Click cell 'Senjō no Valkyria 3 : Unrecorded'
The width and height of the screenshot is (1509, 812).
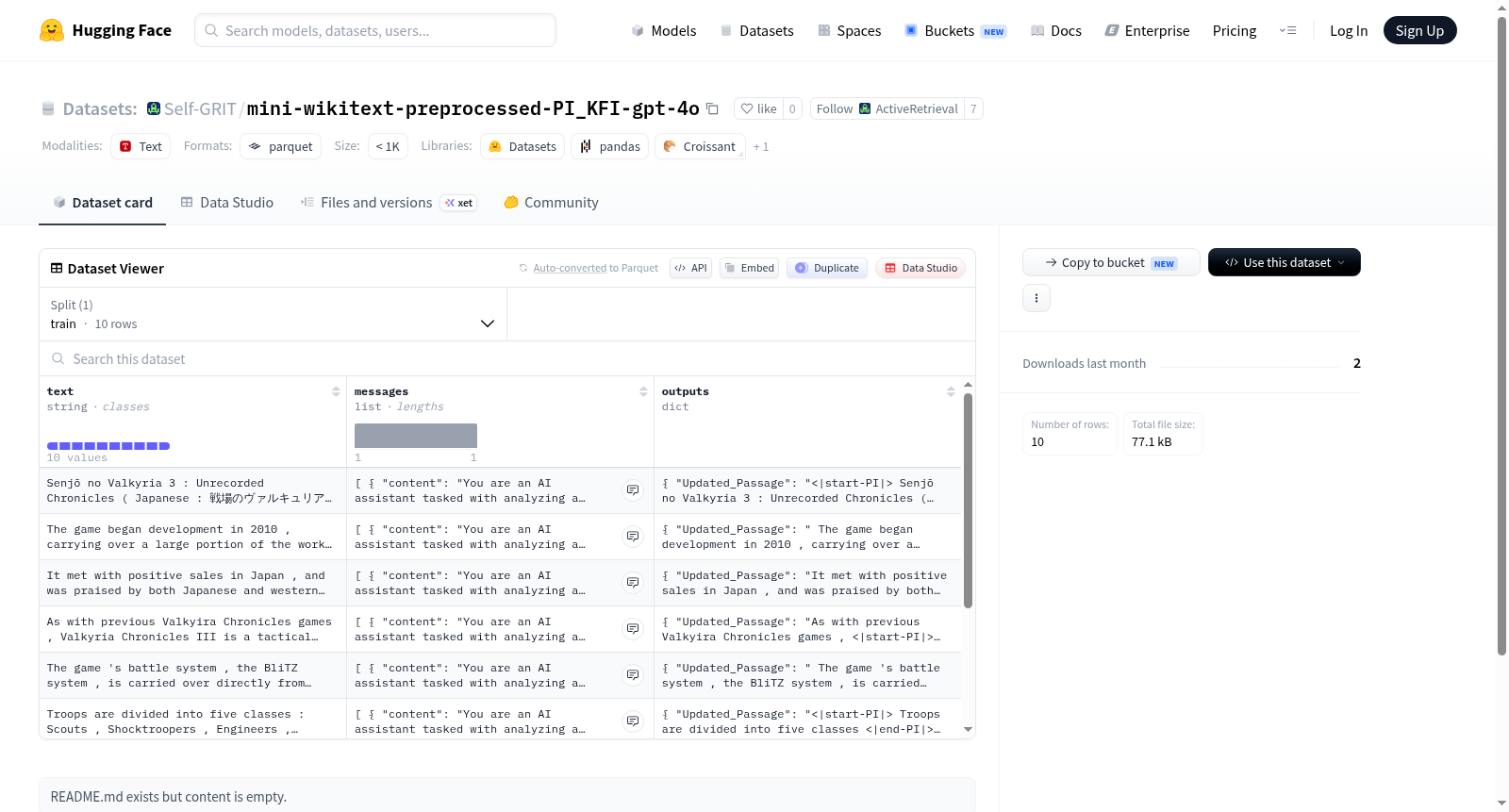(x=192, y=490)
